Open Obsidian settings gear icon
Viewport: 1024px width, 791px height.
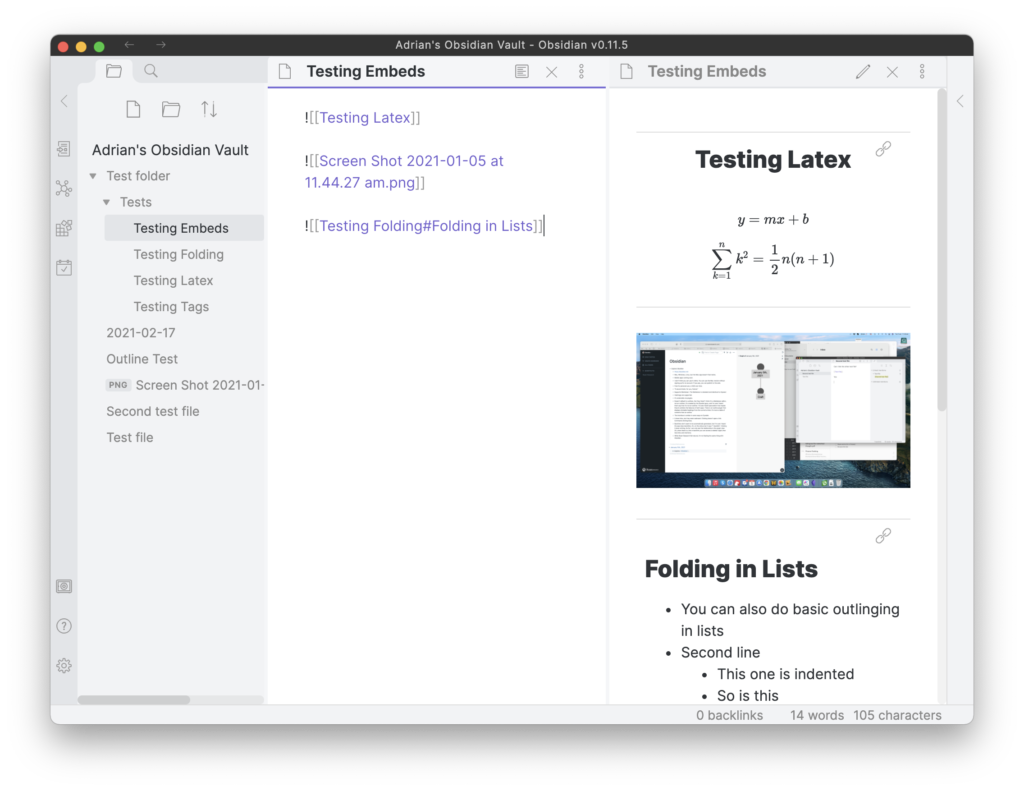pyautogui.click(x=64, y=665)
